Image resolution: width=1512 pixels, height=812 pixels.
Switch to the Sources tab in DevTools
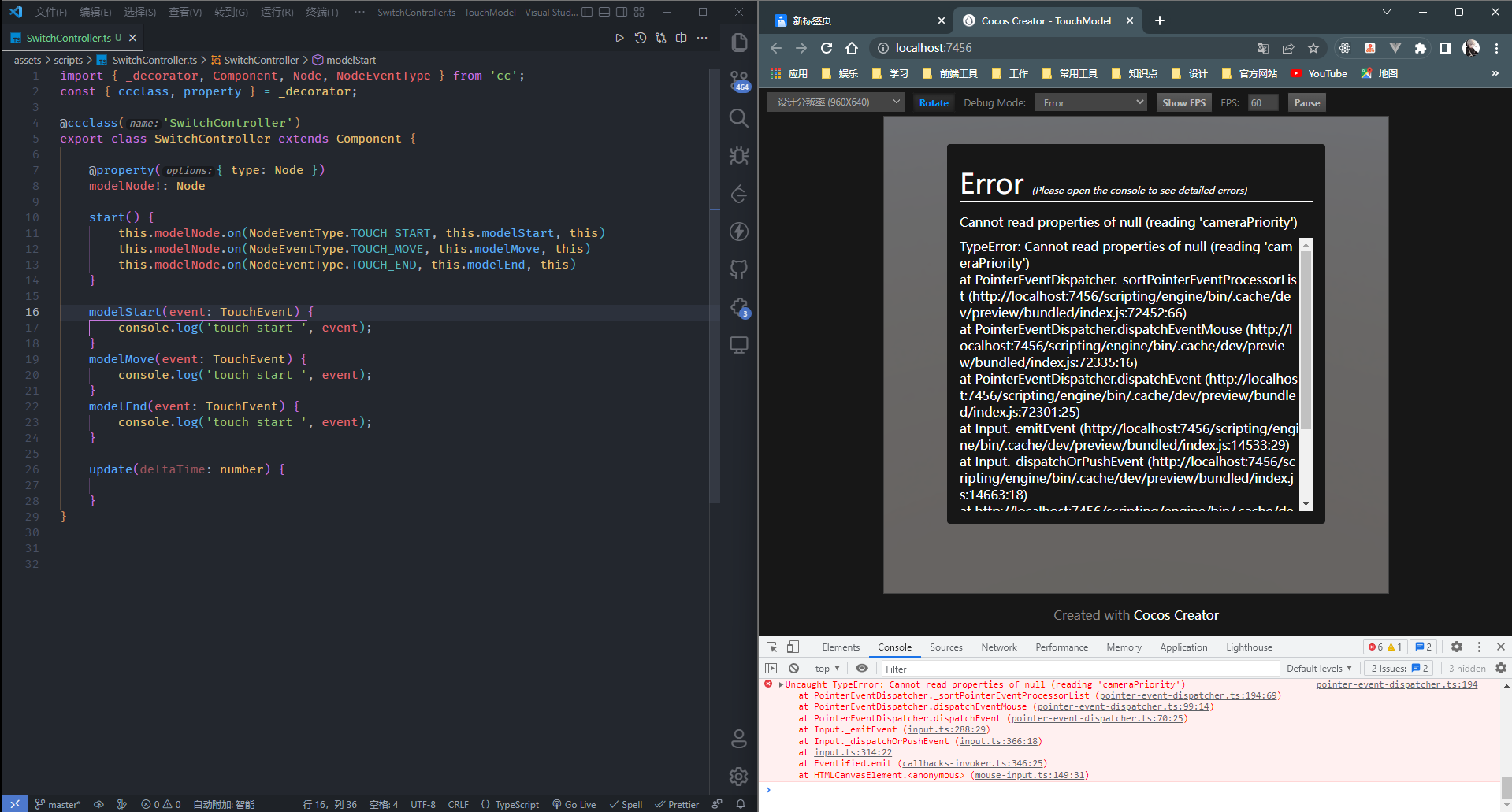click(x=946, y=647)
